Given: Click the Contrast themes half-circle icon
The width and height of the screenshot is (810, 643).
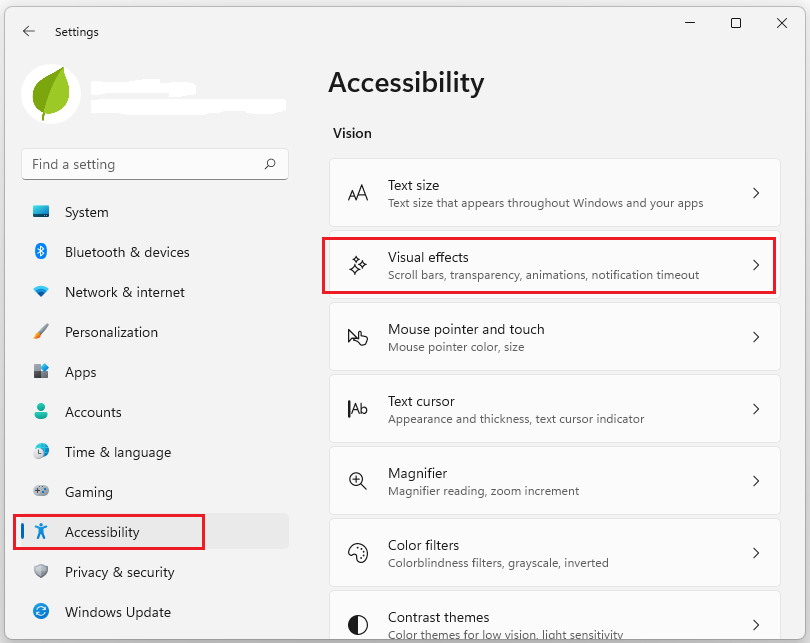Looking at the screenshot, I should pos(357,625).
